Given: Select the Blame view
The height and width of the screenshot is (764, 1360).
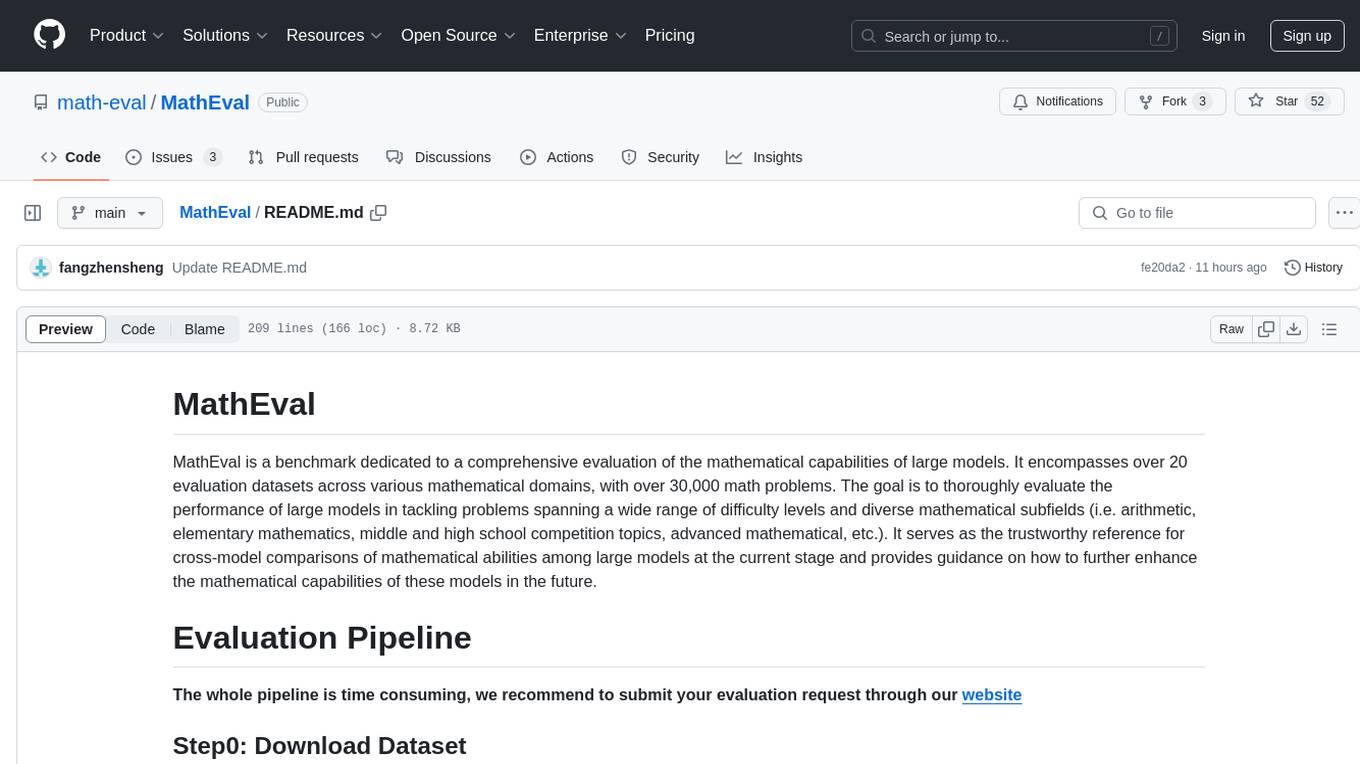Looking at the screenshot, I should [205, 329].
